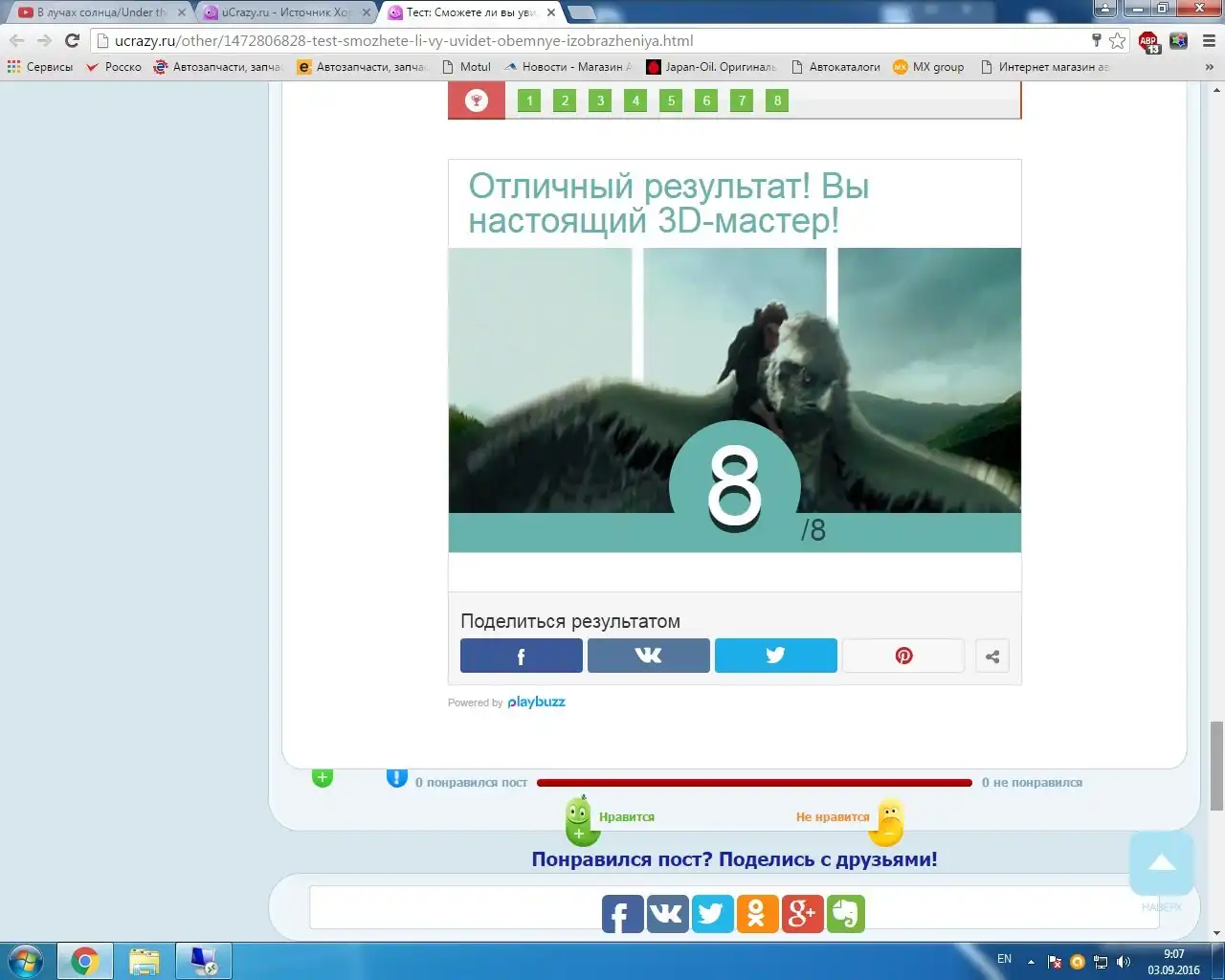Click the НАВЕРХ scroll-to-top button
This screenshot has width=1225, height=980.
(x=1161, y=864)
